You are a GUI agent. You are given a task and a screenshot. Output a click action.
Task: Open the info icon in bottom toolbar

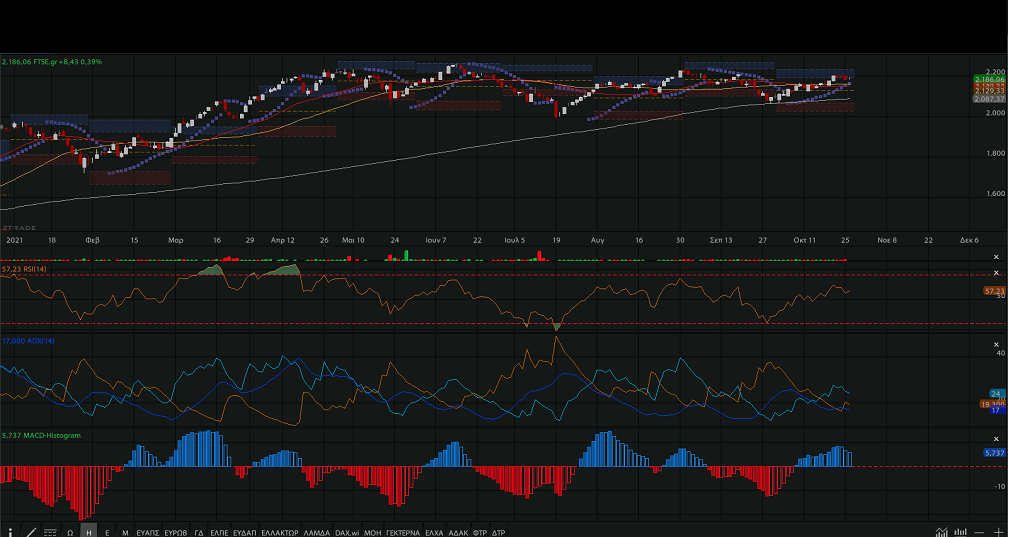tap(10, 532)
